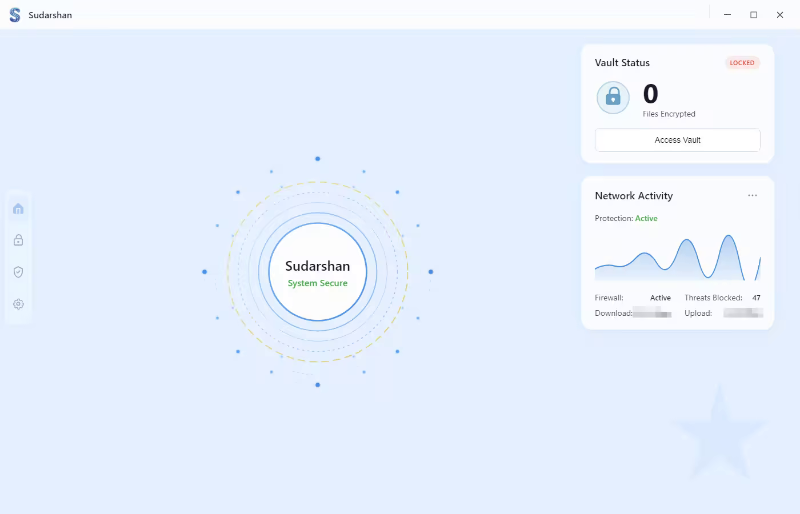Open the shield protection page in sidebar

18,272
